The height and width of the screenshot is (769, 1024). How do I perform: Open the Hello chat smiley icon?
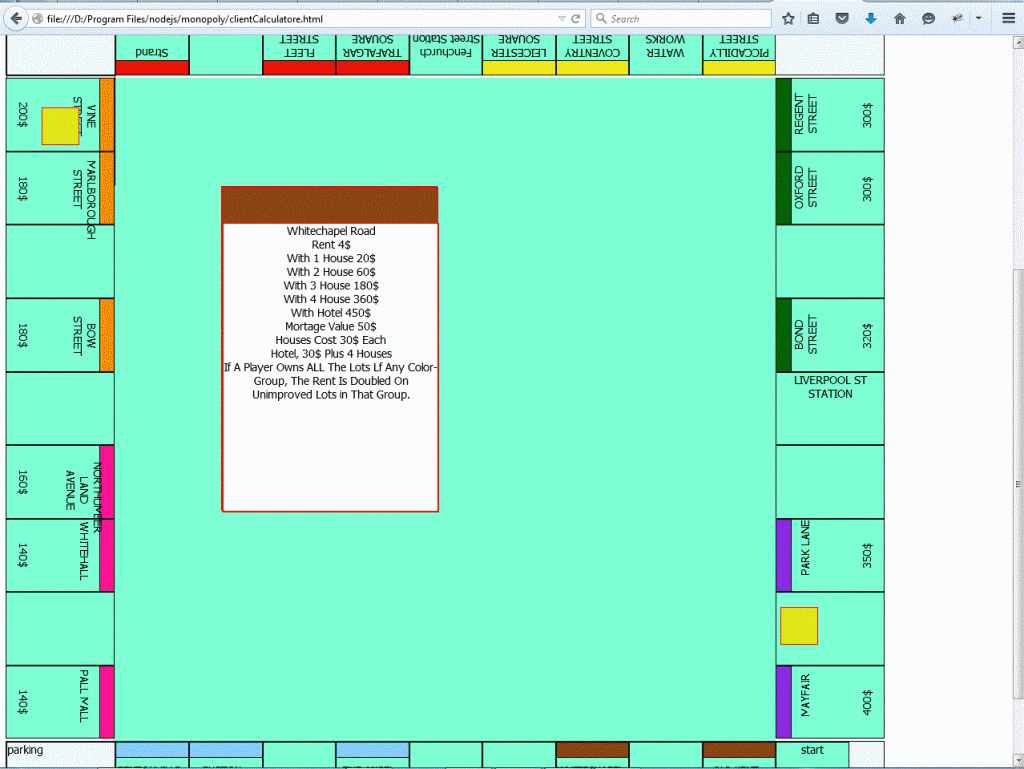[928, 19]
